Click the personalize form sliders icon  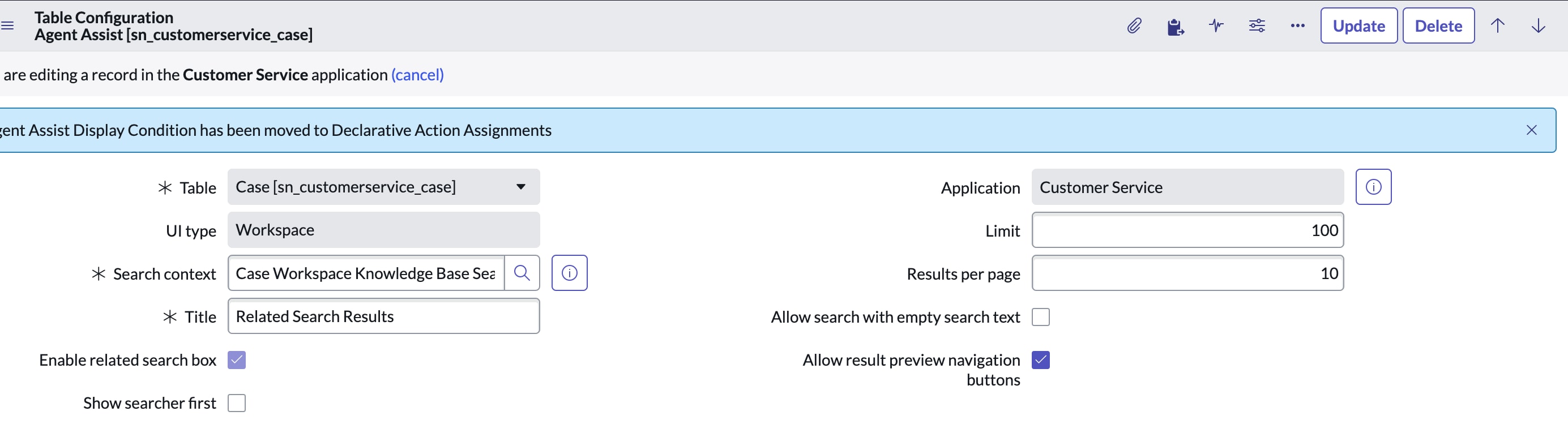click(x=1257, y=25)
